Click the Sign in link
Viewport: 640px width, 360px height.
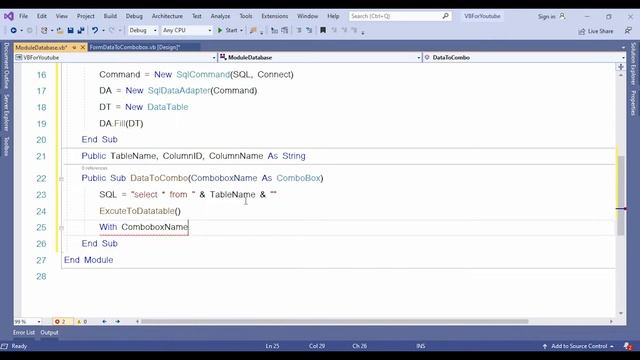[x=547, y=17]
